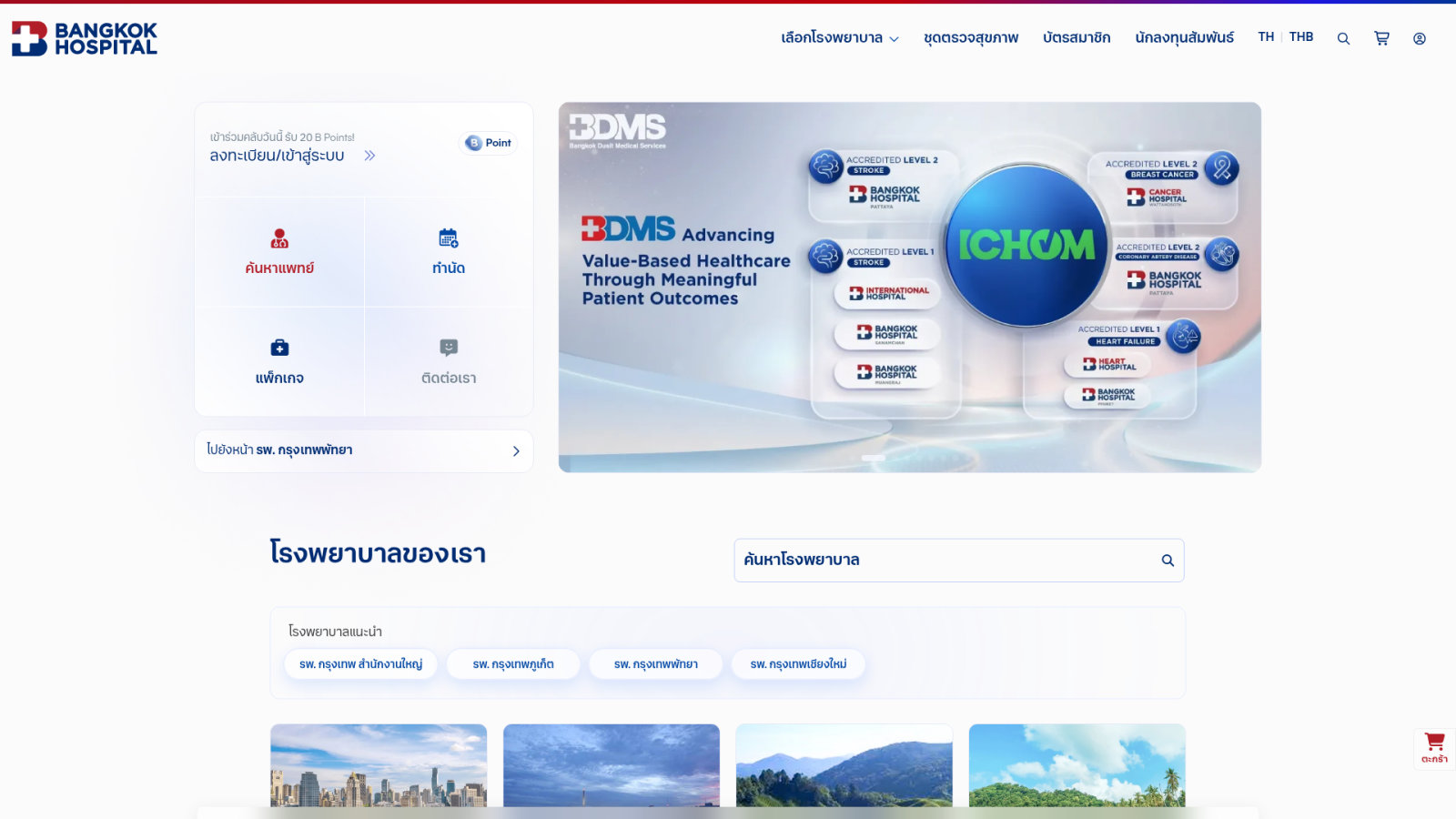1456x819 pixels.
Task: Open the green mountain hospital thumbnail
Action: coord(844,765)
